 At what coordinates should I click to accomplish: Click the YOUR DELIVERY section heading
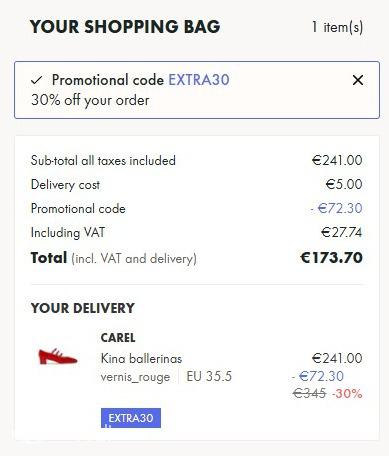83,308
